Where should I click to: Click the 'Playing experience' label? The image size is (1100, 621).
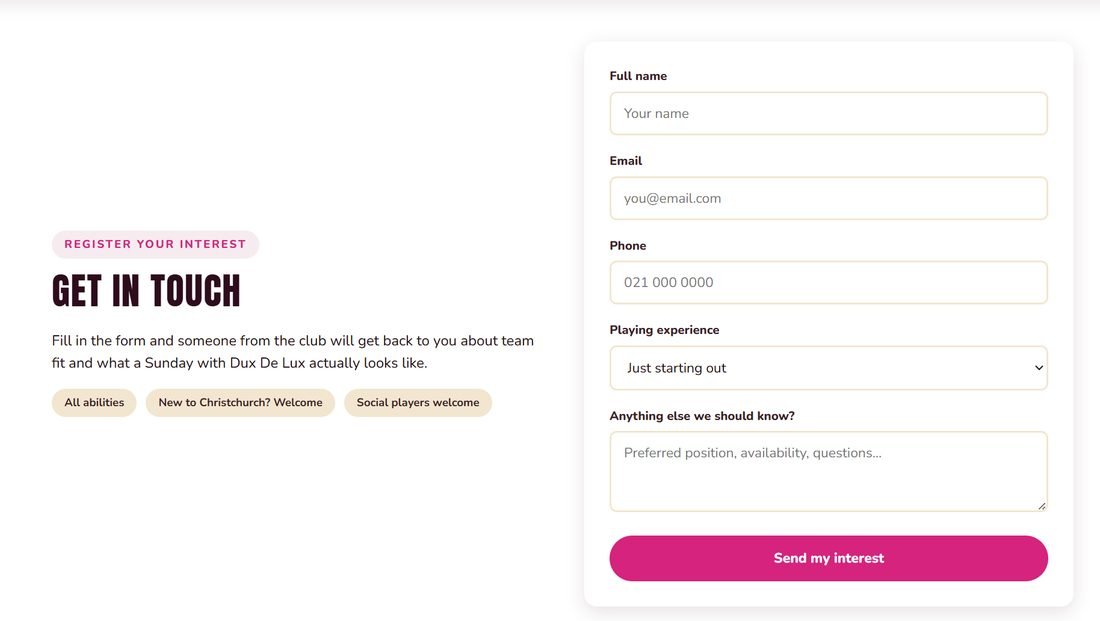[x=664, y=330]
